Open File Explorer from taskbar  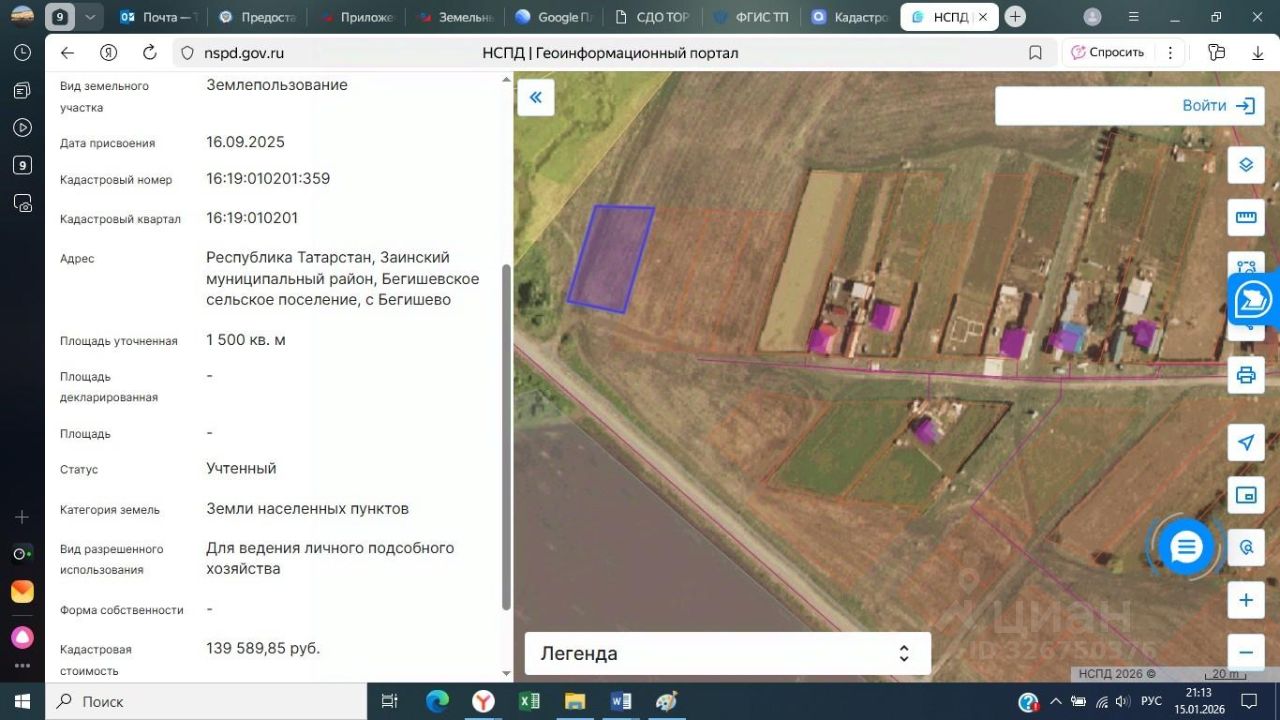click(575, 701)
